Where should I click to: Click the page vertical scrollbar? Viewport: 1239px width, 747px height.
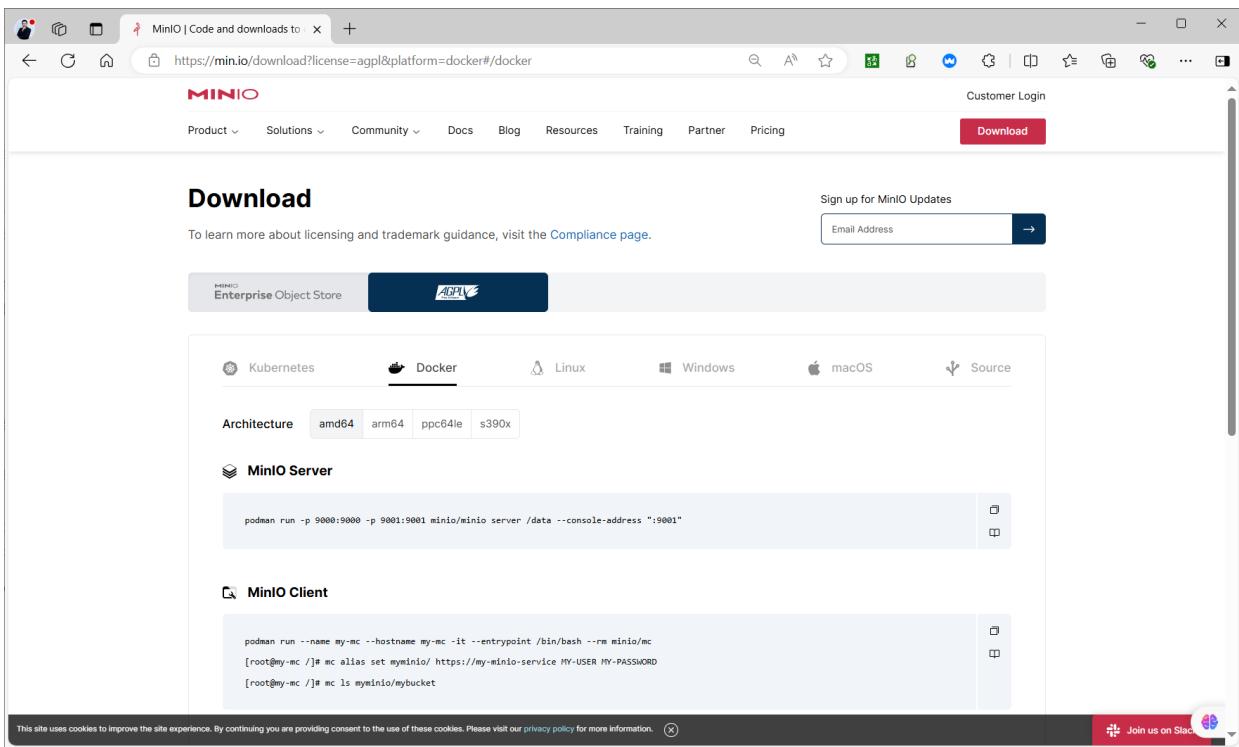coord(1232,265)
